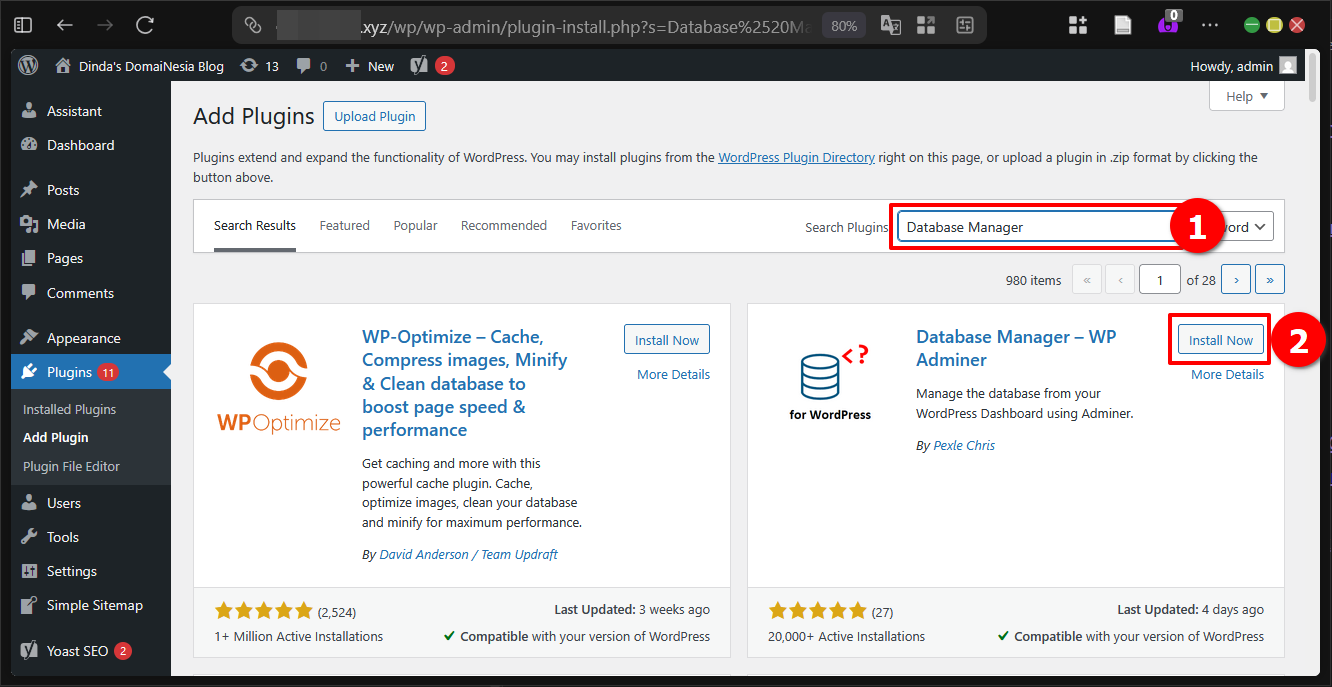Click the page number input field

point(1159,279)
